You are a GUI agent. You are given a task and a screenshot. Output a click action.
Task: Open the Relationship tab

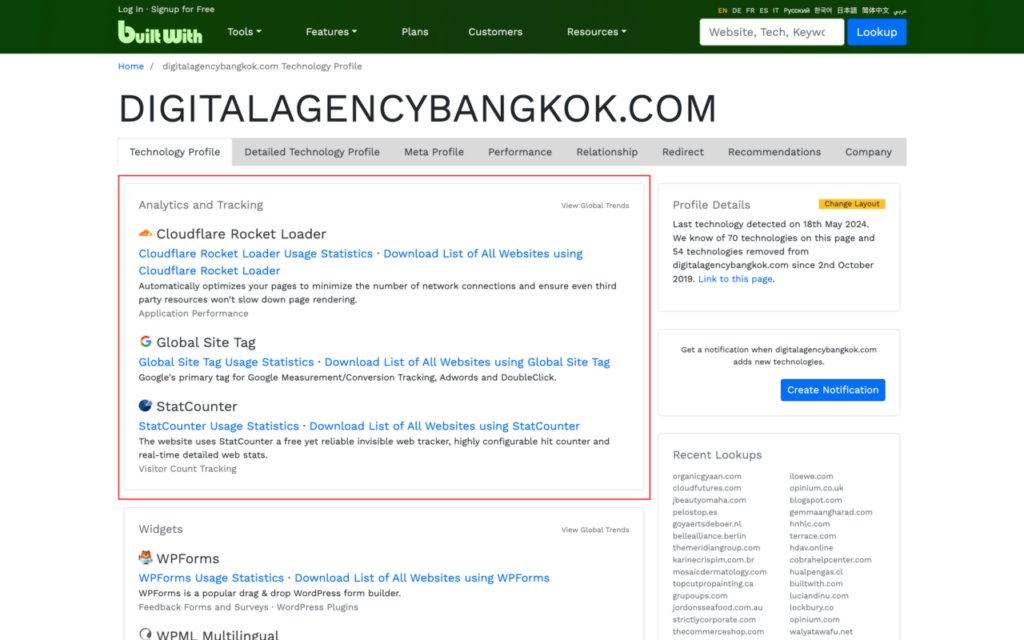click(607, 152)
